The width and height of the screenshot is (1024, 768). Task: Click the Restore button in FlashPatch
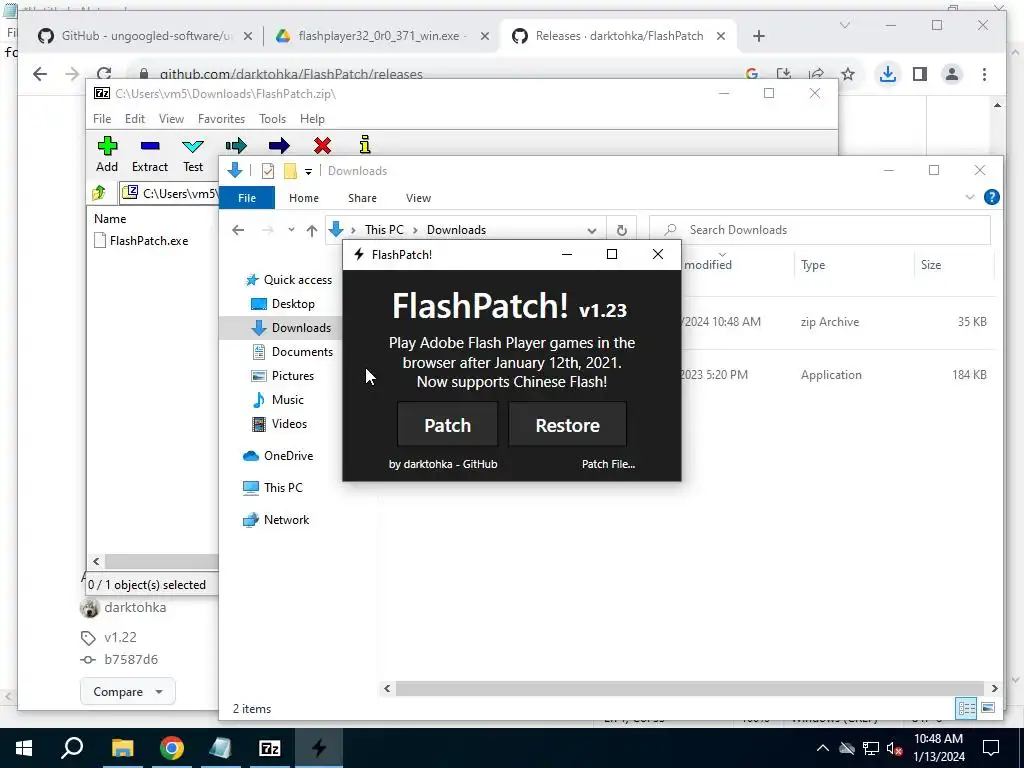[x=568, y=424]
